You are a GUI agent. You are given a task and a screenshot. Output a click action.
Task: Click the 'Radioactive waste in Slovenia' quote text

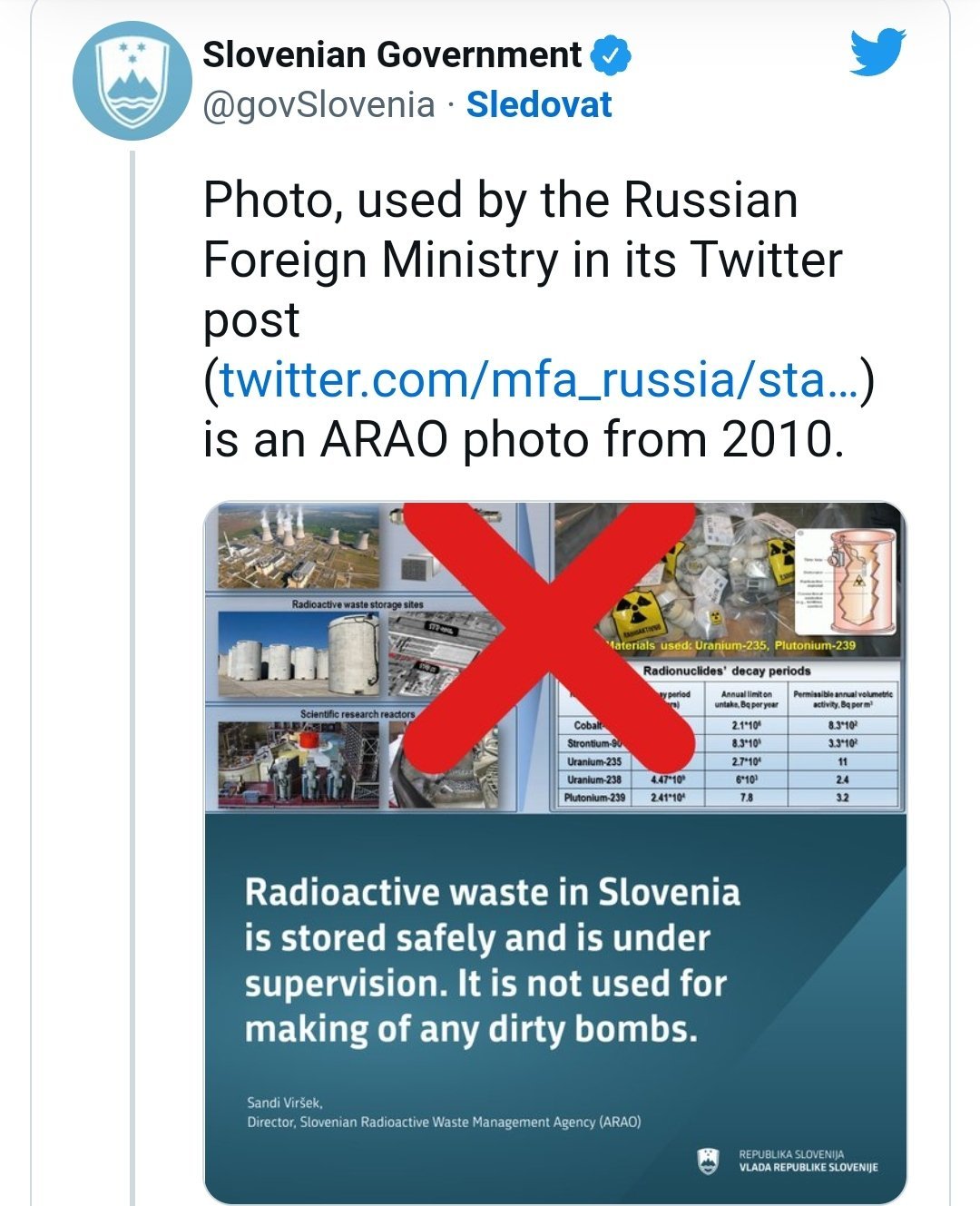492,960
